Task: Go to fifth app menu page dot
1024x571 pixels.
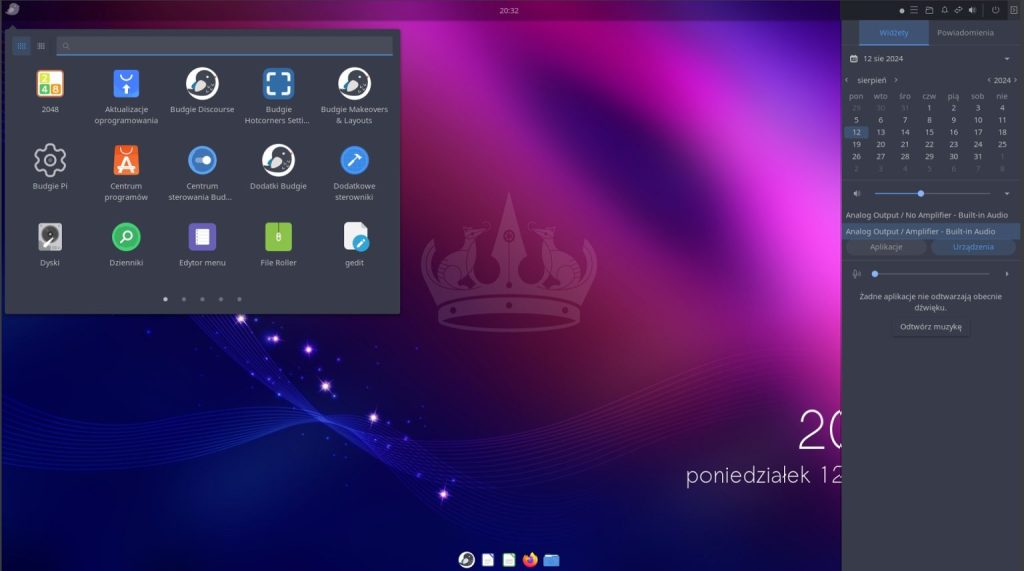Action: [240, 299]
